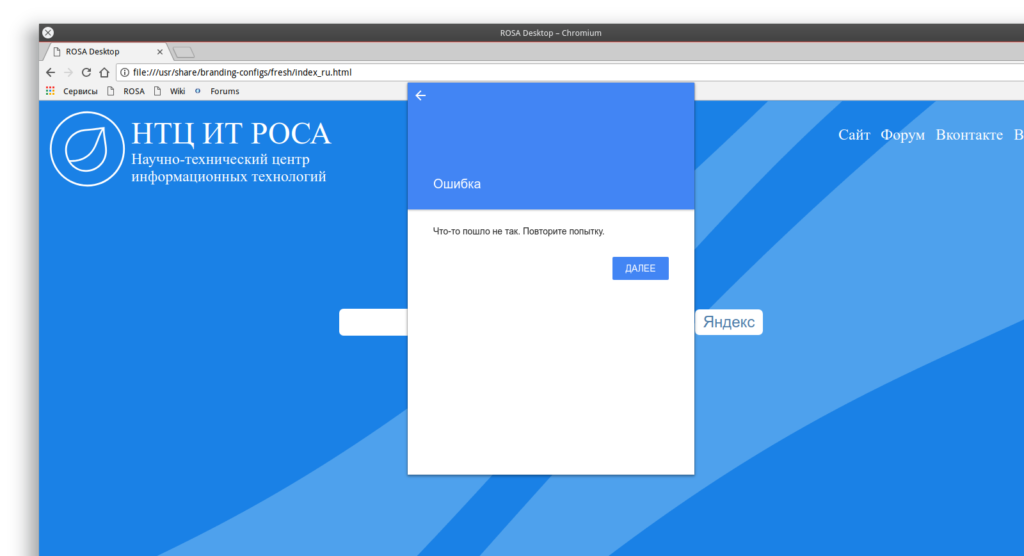Open the Wiki bookmark

(x=177, y=91)
